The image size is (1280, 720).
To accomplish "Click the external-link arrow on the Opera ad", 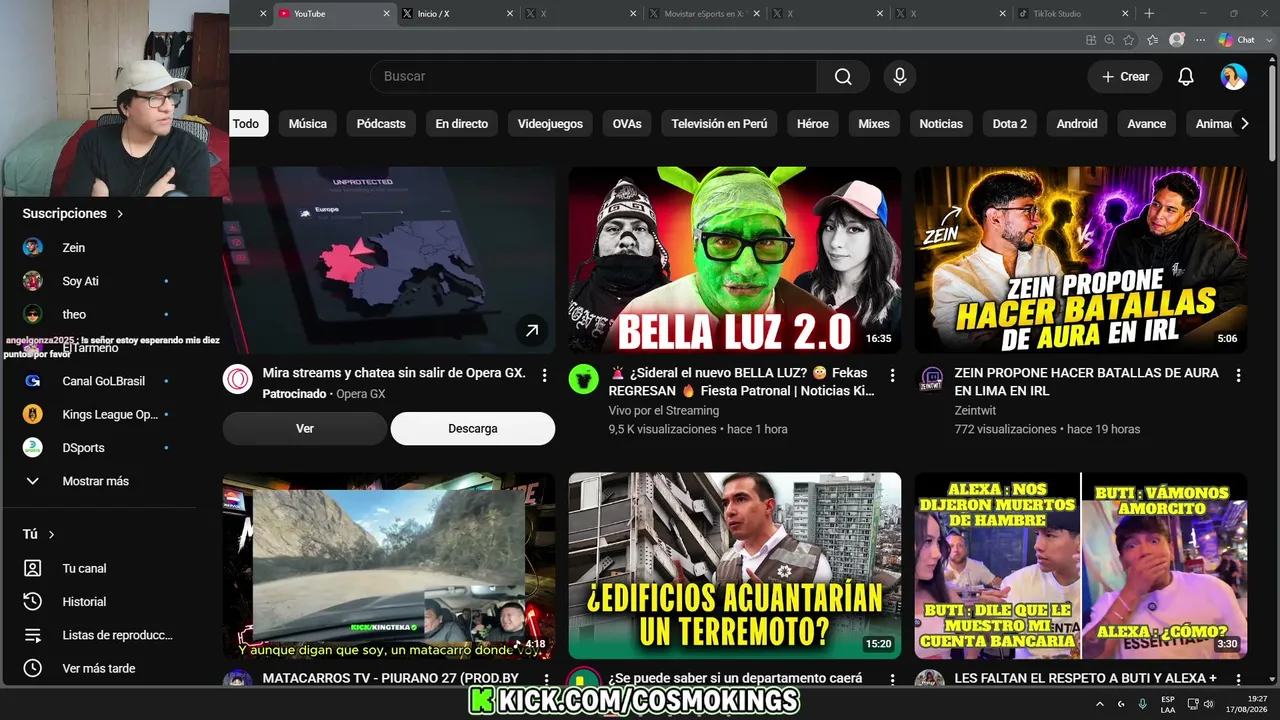I will [x=532, y=330].
